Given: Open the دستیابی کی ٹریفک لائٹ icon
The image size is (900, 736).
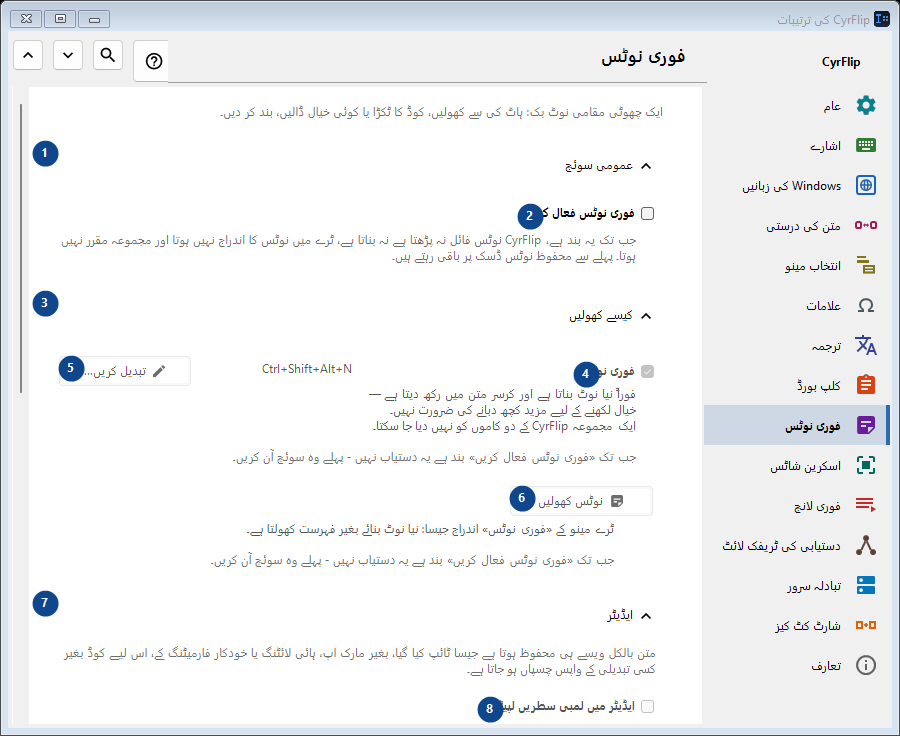Looking at the screenshot, I should [866, 545].
